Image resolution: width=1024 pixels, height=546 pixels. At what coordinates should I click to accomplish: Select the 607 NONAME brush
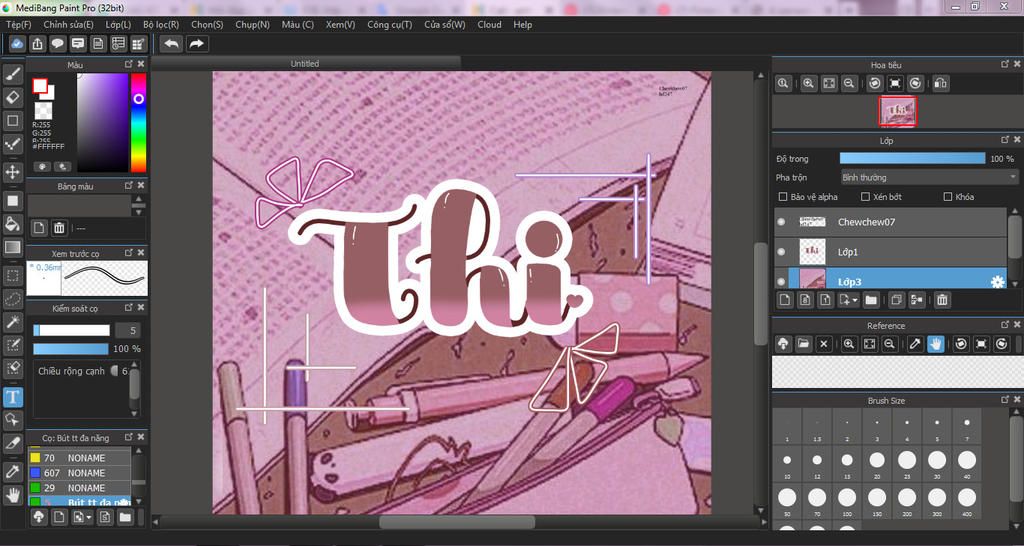tap(80, 473)
